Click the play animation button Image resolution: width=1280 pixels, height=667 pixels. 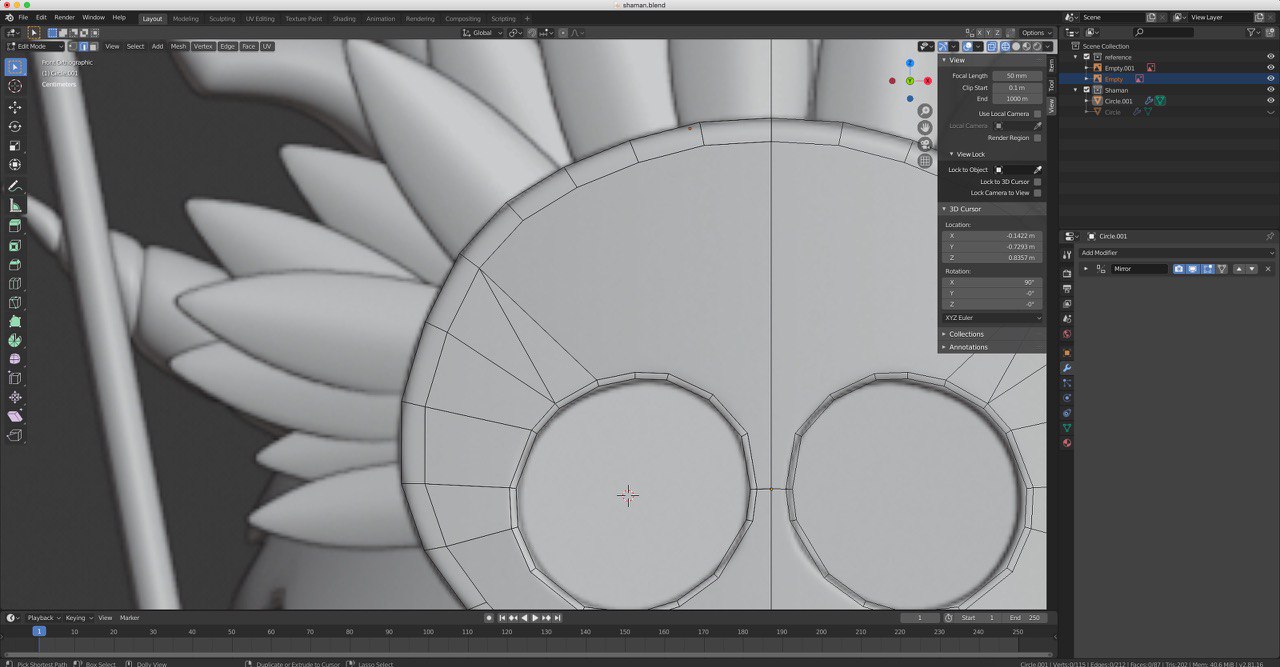(535, 618)
